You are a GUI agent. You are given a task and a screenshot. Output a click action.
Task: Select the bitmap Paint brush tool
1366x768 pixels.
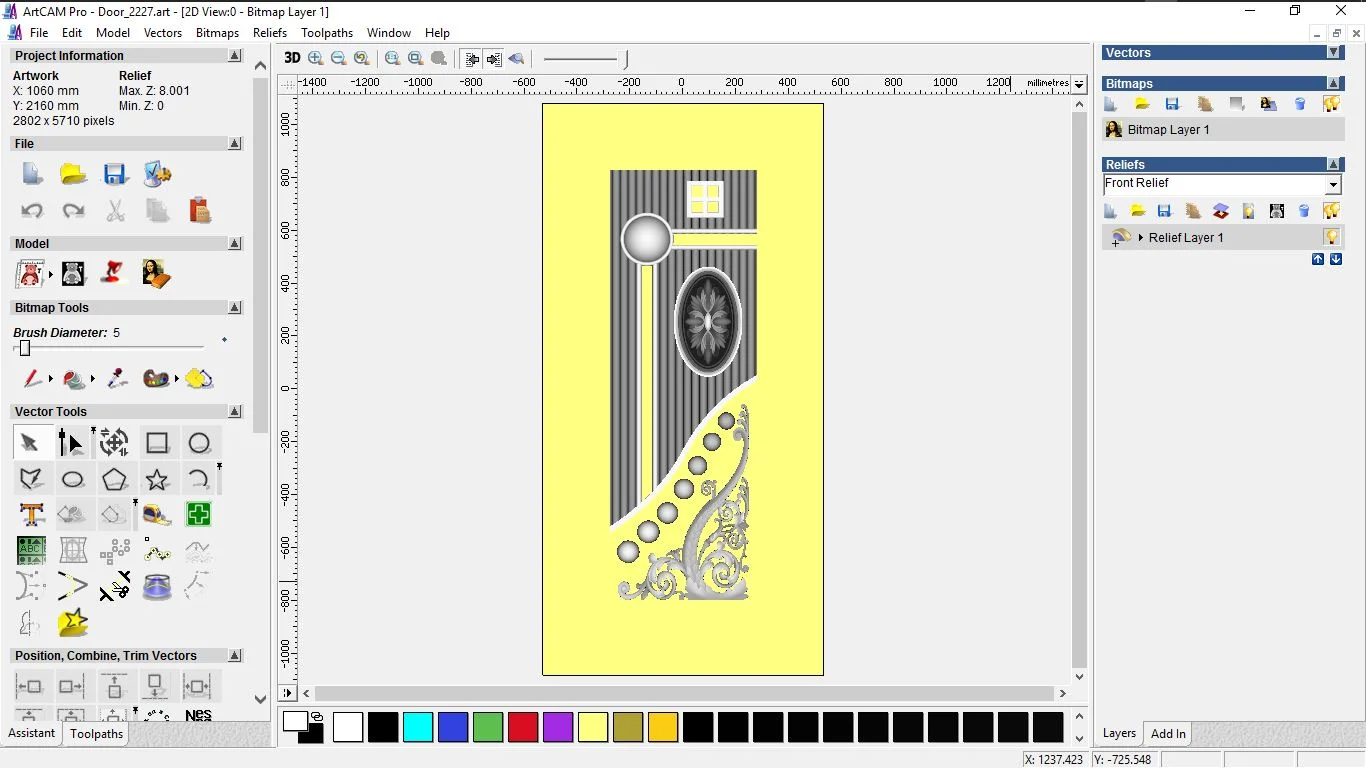[x=32, y=378]
